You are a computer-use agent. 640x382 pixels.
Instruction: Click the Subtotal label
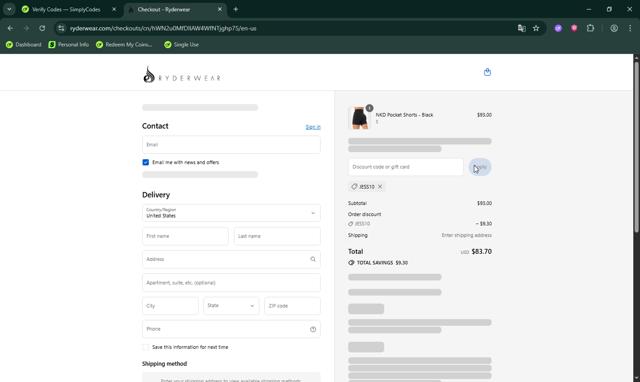tap(357, 203)
